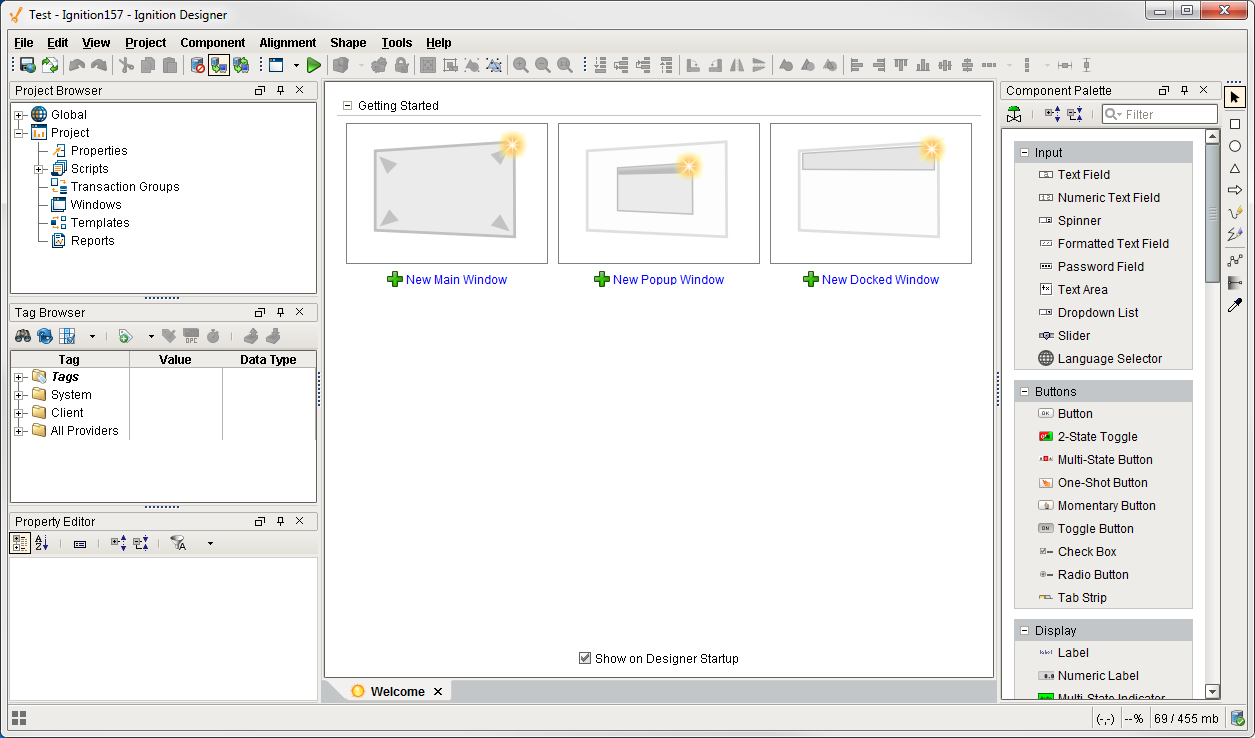Click the OPC browse icon in Tag Browser

click(190, 335)
